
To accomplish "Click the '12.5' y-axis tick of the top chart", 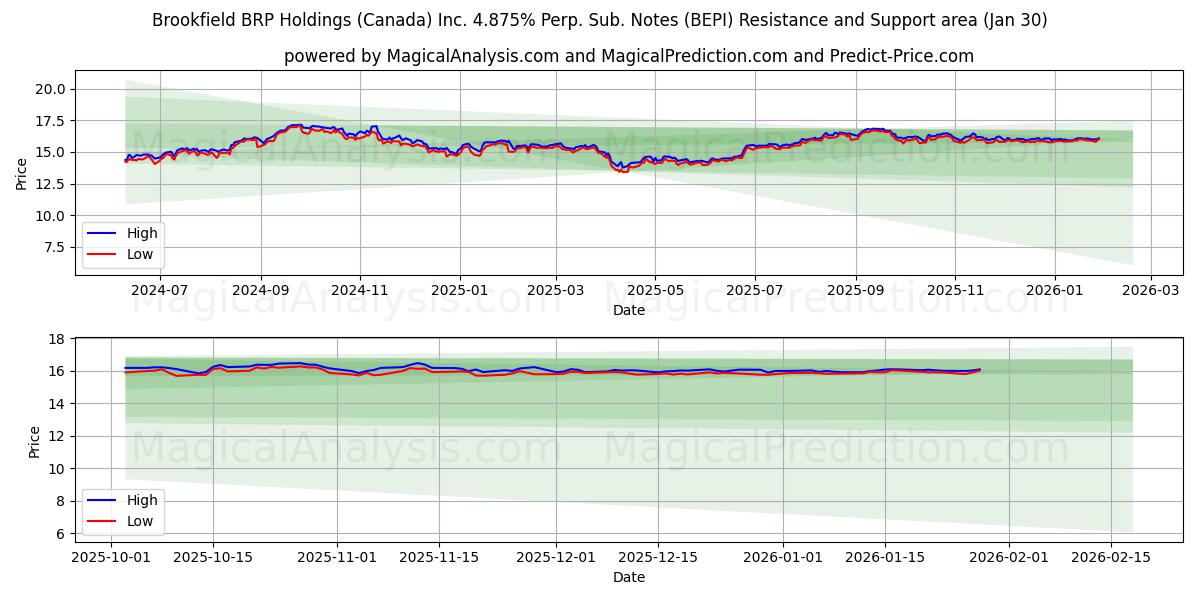I will (x=52, y=184).
